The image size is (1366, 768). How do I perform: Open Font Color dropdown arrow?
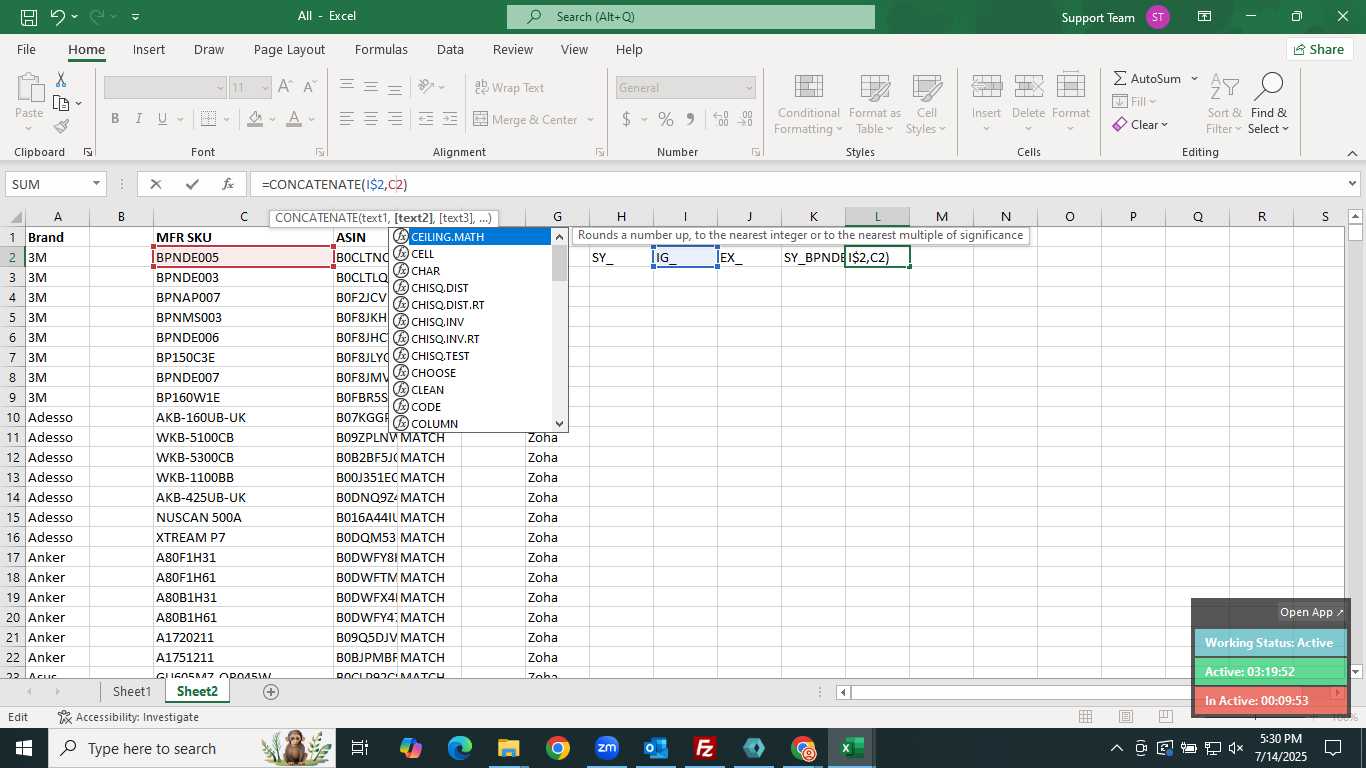(x=312, y=119)
